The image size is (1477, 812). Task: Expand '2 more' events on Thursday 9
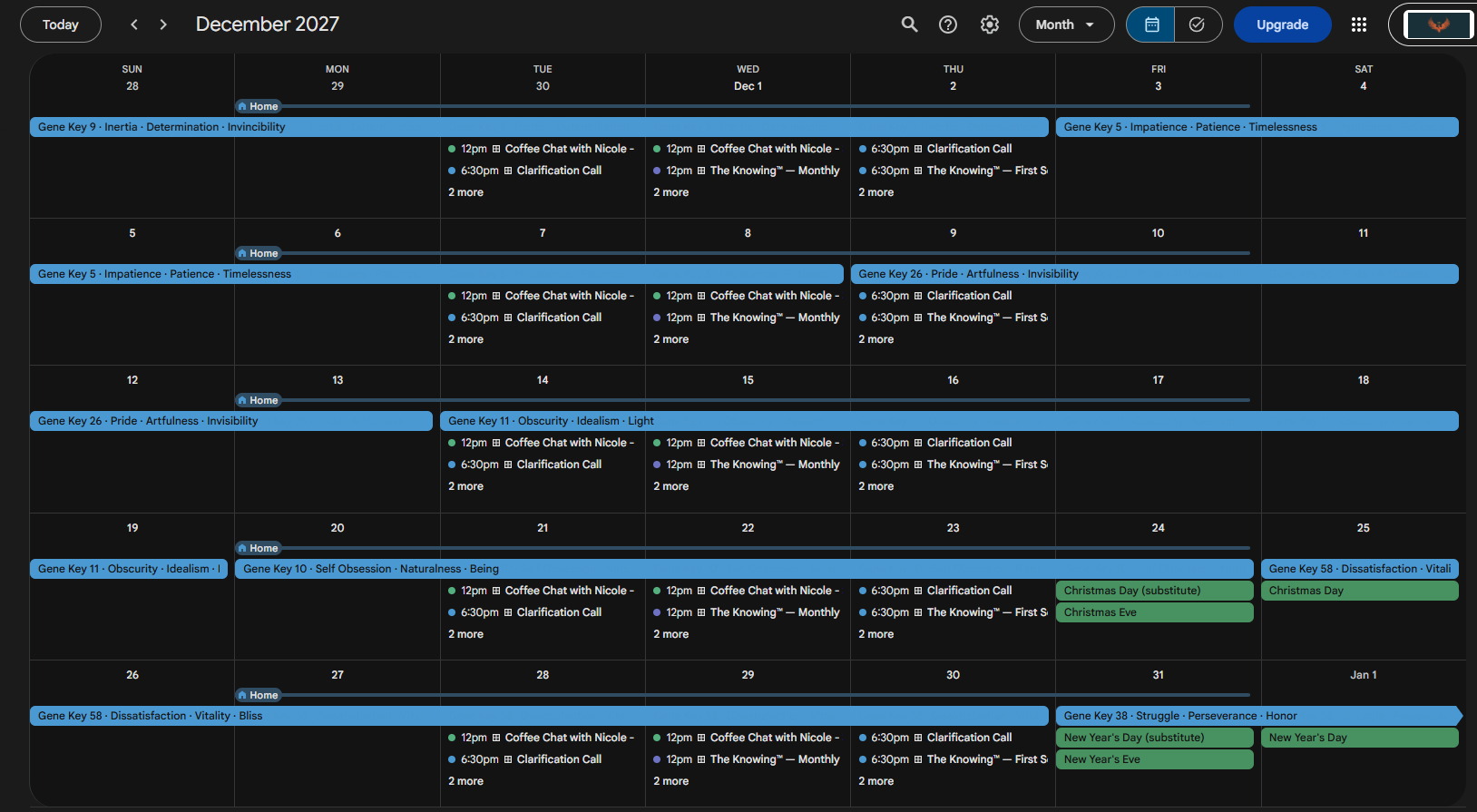pyautogui.click(x=876, y=339)
